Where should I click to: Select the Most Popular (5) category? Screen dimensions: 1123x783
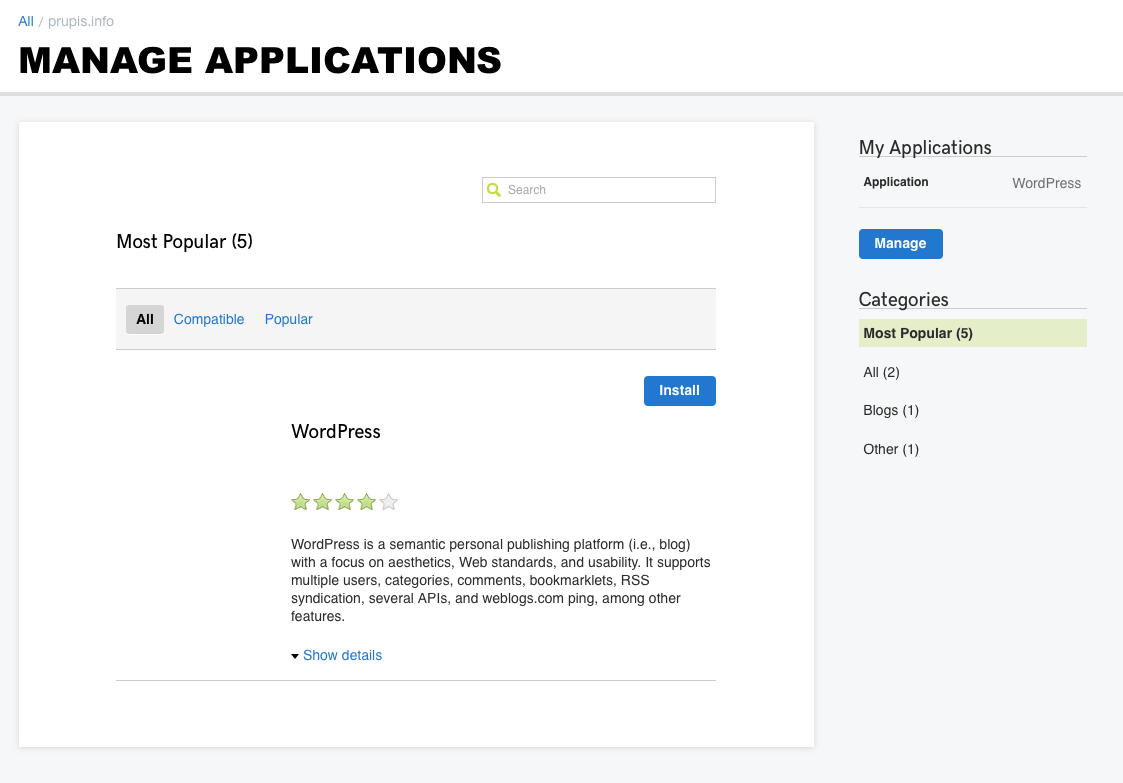[918, 333]
